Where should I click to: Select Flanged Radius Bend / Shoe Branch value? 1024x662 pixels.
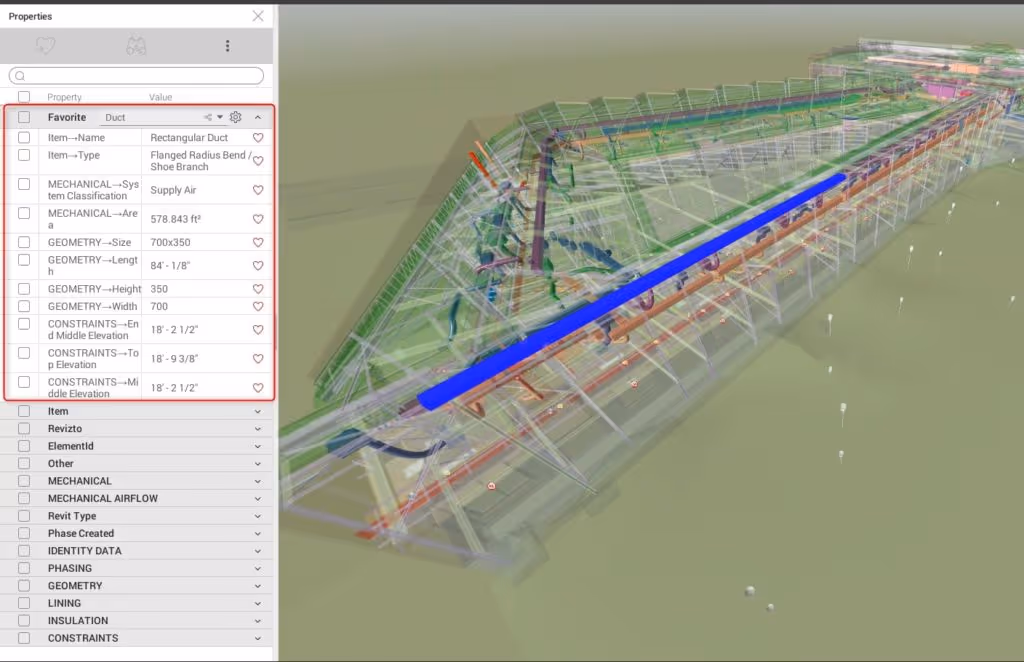(200, 161)
